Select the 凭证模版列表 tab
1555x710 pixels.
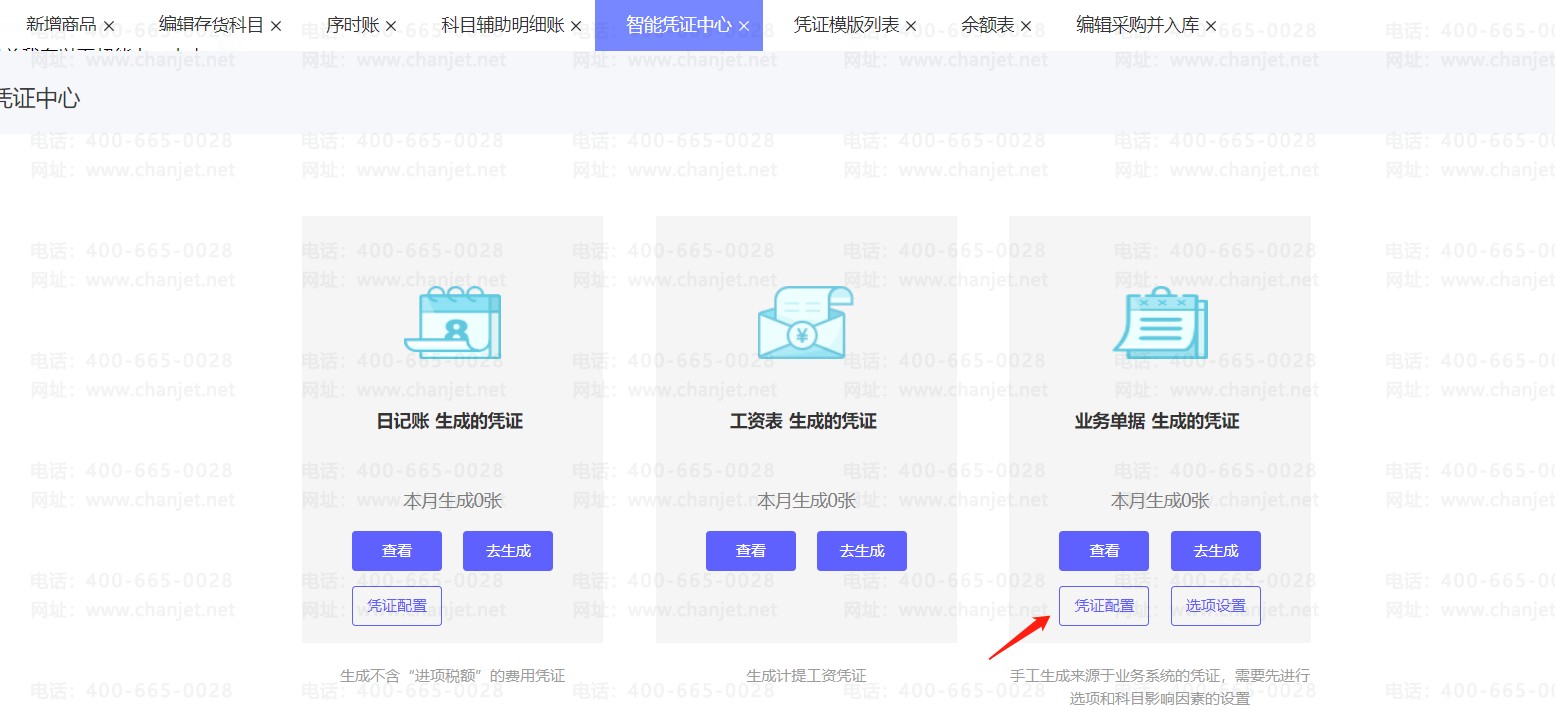[x=846, y=25]
